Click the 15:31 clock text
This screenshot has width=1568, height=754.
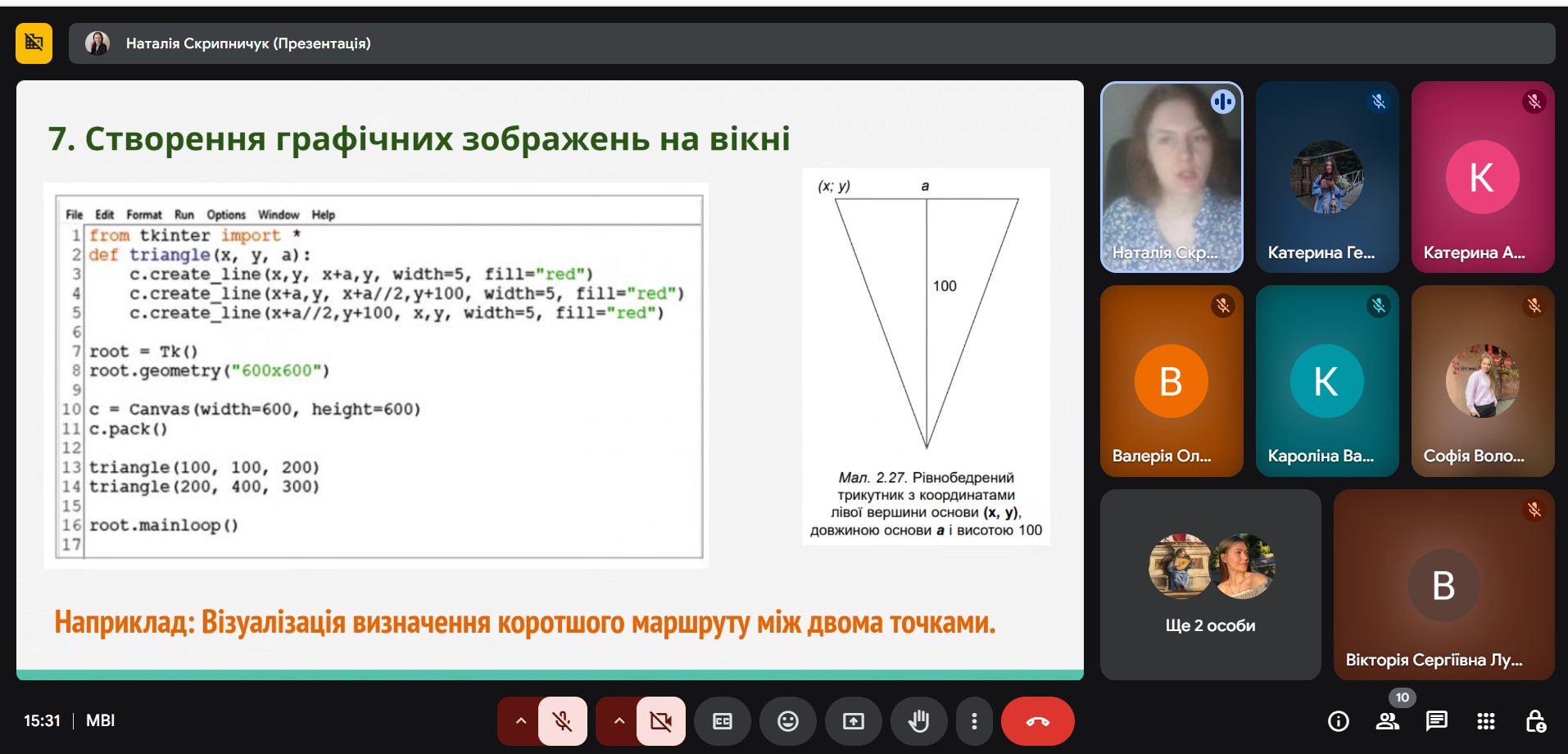tap(42, 720)
